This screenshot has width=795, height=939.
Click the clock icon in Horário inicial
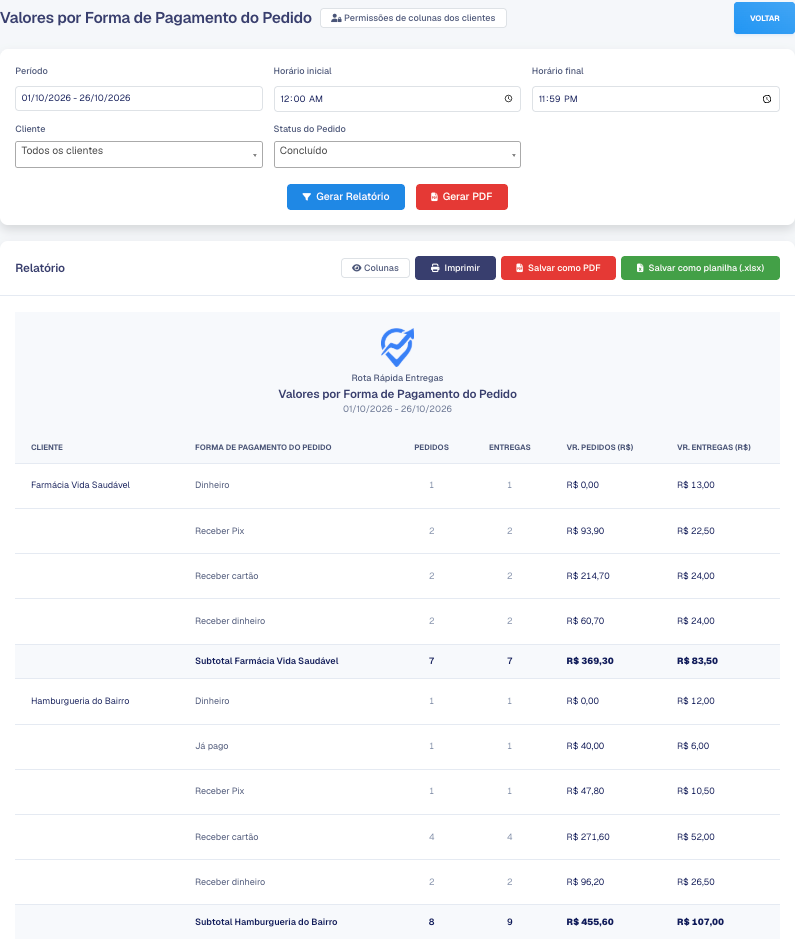tap(508, 99)
